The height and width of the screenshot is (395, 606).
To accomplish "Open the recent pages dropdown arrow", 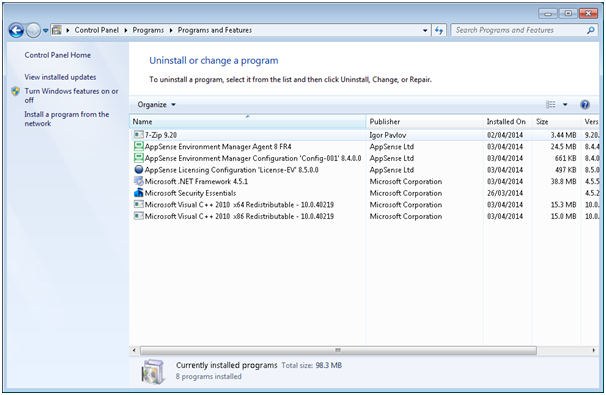I will coord(45,31).
